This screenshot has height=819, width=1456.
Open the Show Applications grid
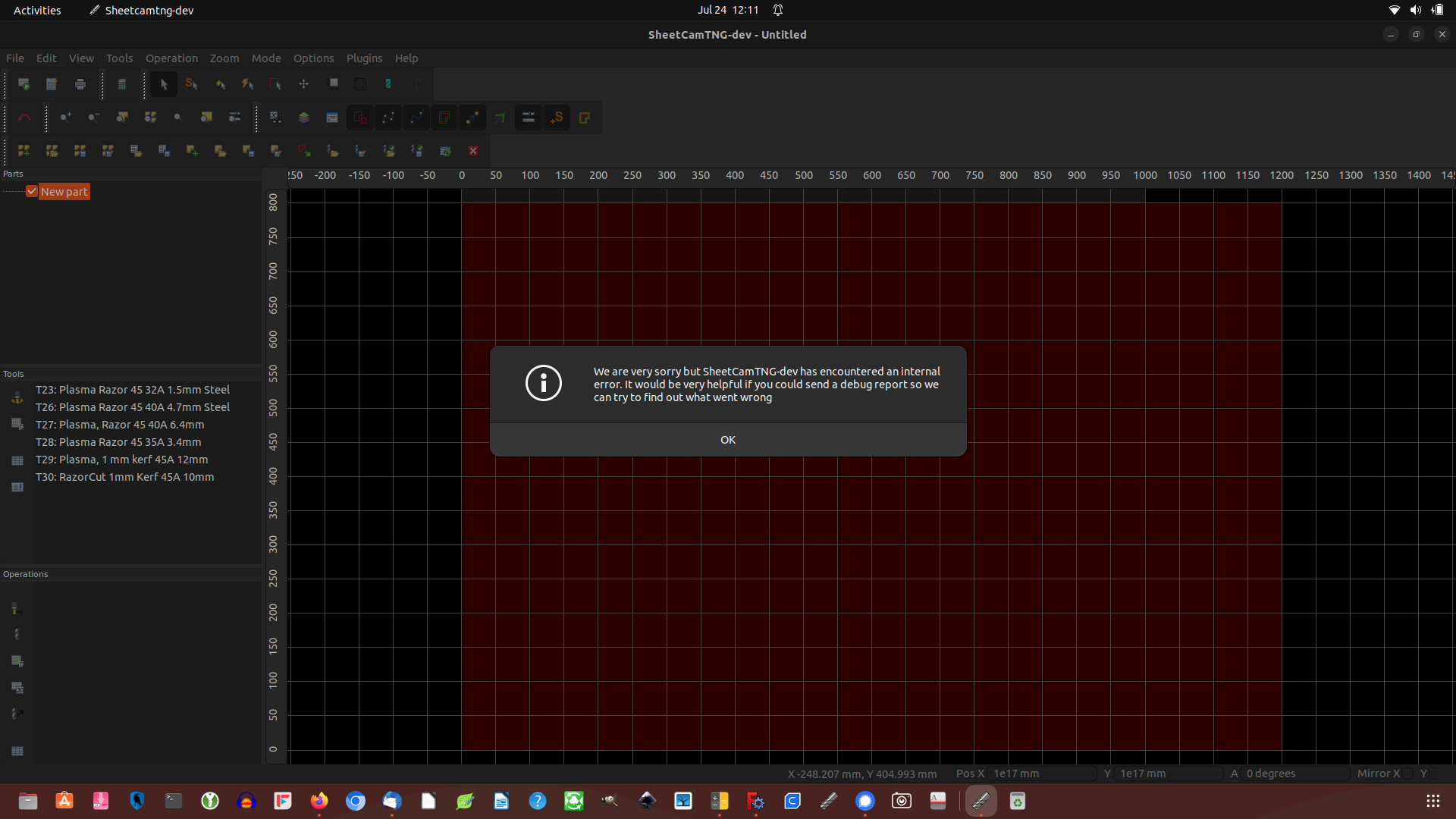[1432, 801]
